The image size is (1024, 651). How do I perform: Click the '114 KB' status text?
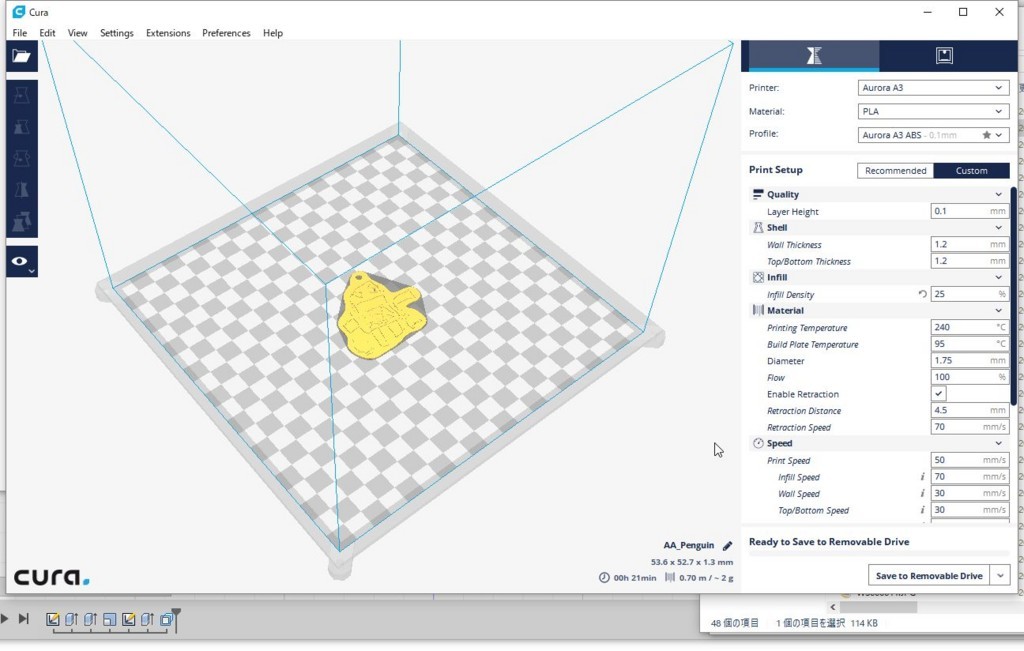pos(863,623)
